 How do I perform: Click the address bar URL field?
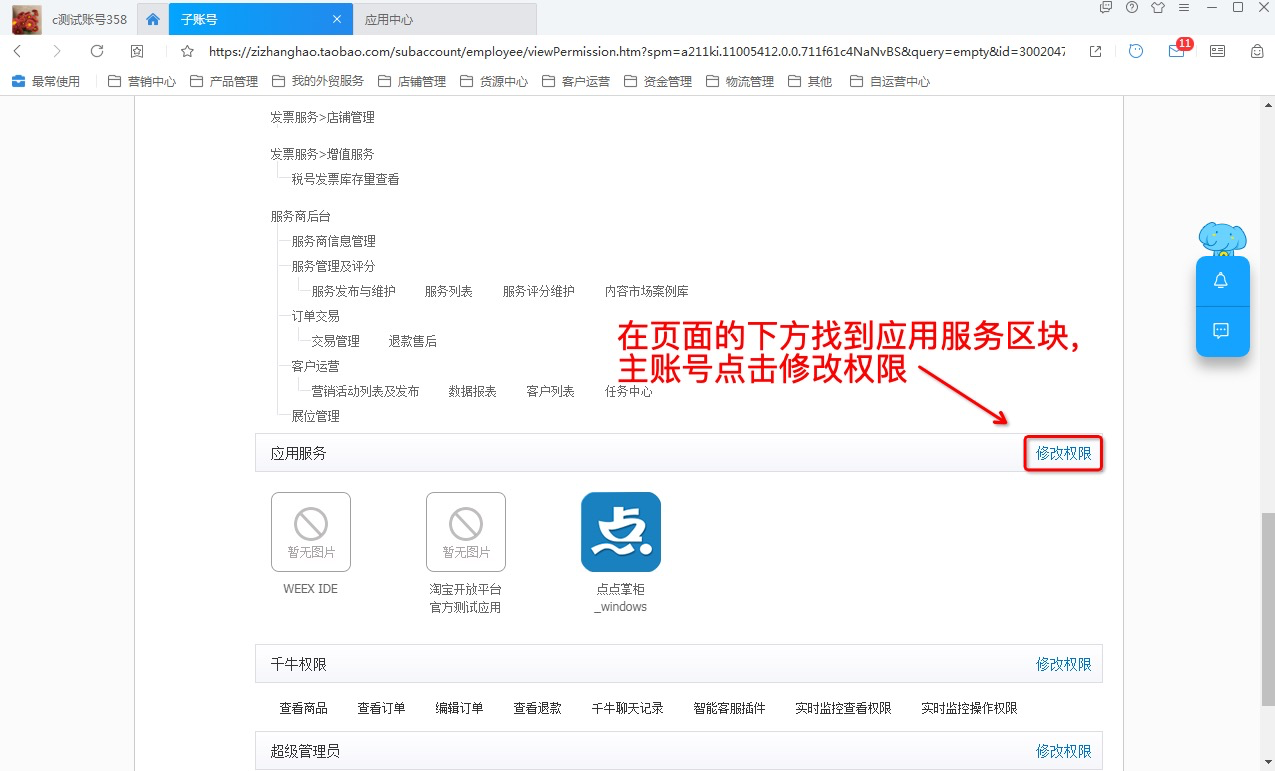point(636,51)
